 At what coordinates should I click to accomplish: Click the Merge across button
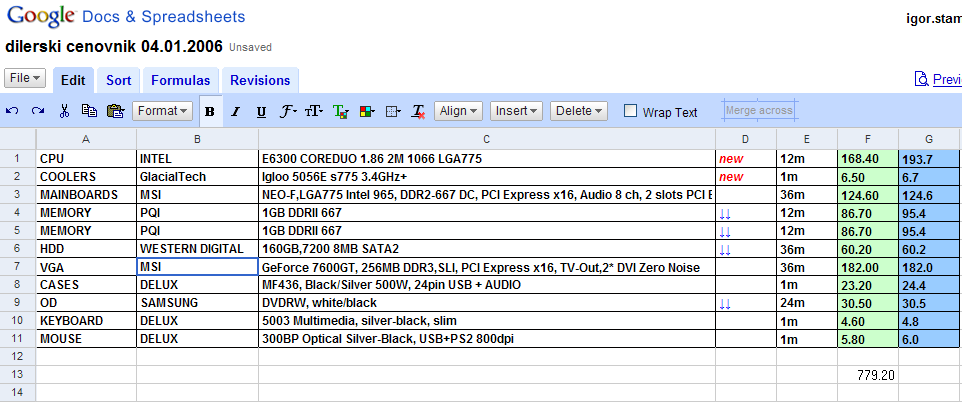pos(760,111)
